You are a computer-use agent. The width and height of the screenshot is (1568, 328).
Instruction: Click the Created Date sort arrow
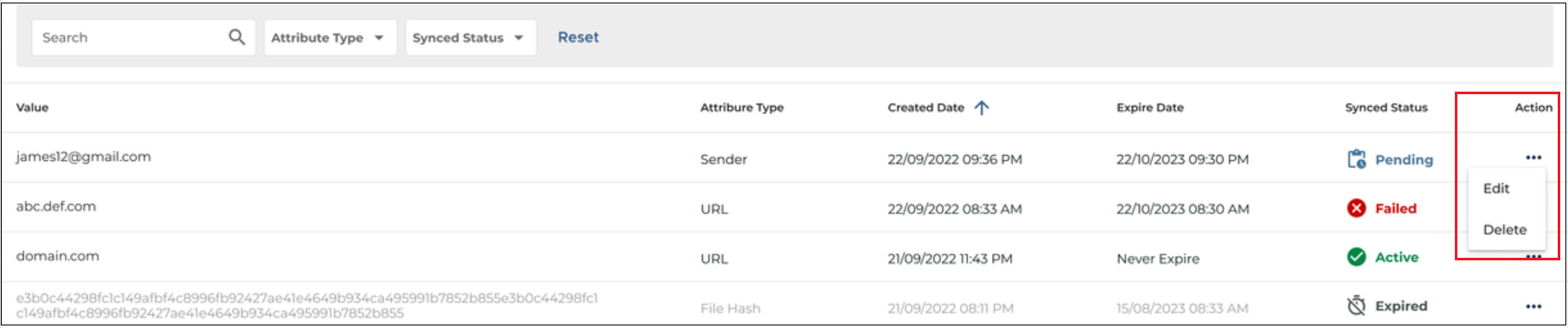(982, 107)
